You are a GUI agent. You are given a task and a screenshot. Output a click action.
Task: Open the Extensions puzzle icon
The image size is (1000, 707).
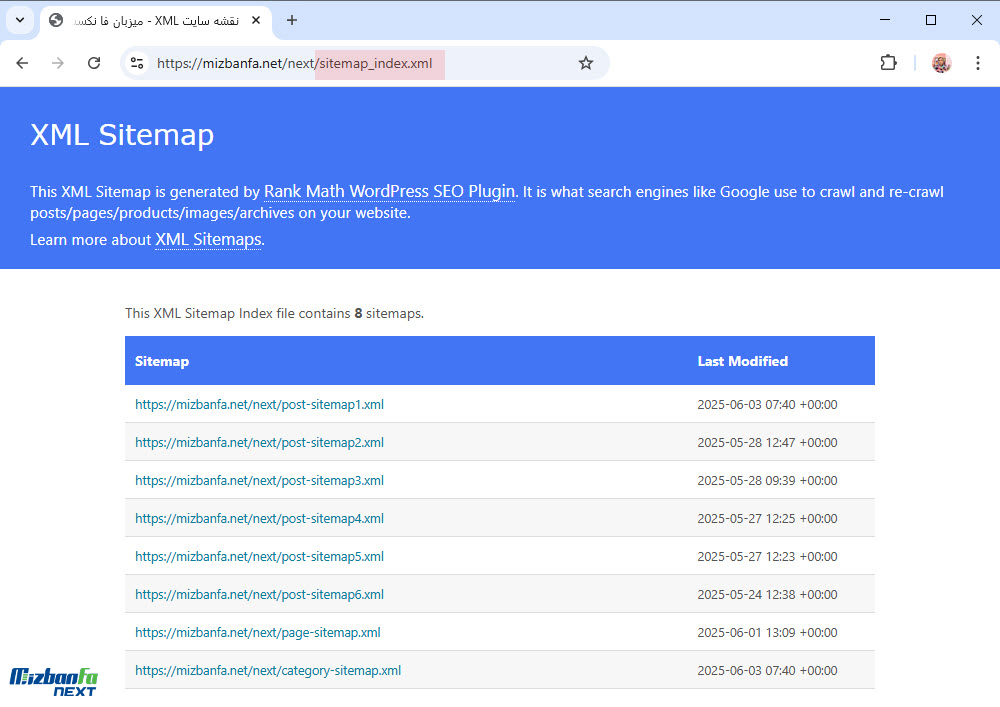tap(888, 63)
